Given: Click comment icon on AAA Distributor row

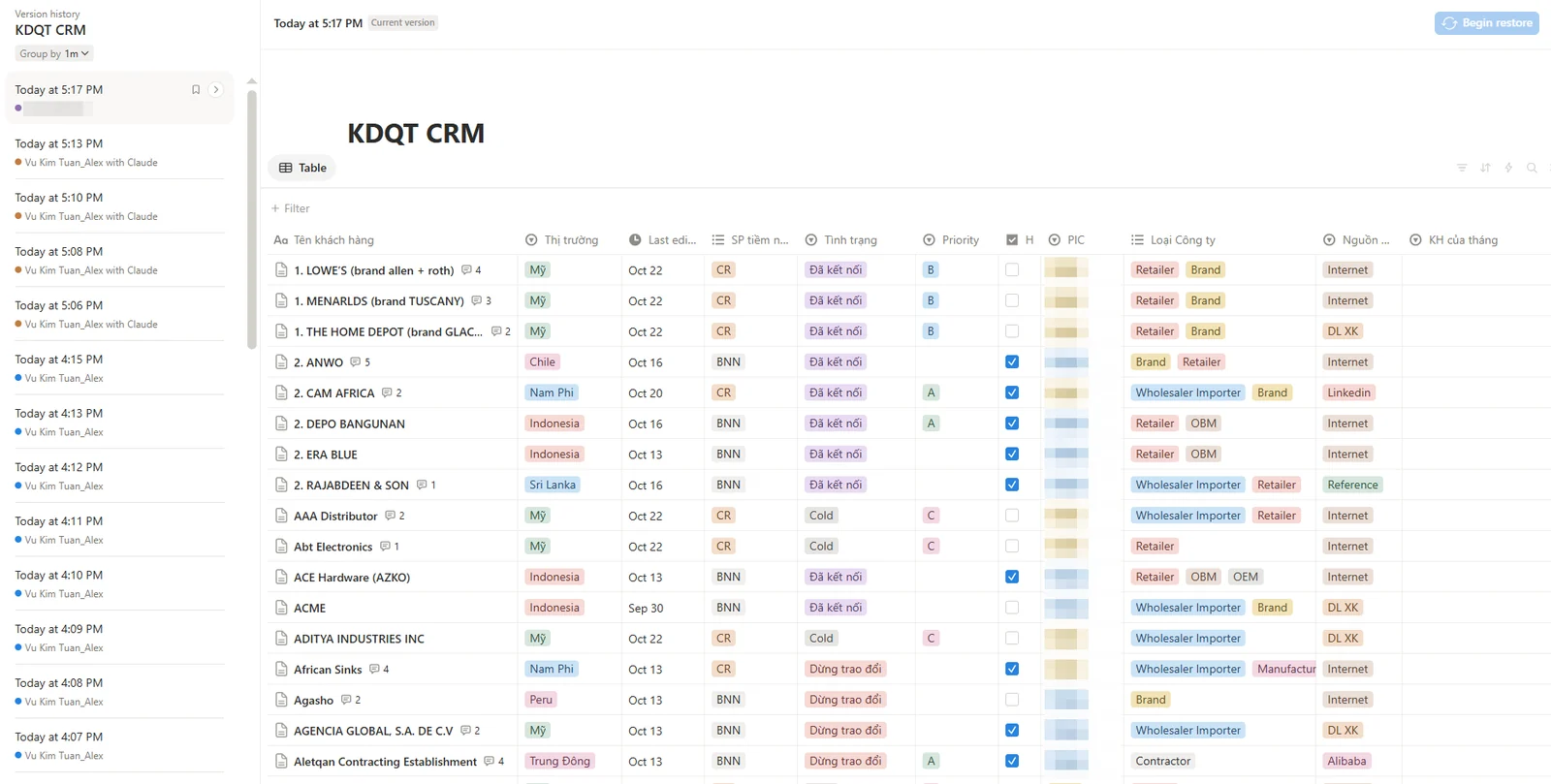Looking at the screenshot, I should pos(390,517).
